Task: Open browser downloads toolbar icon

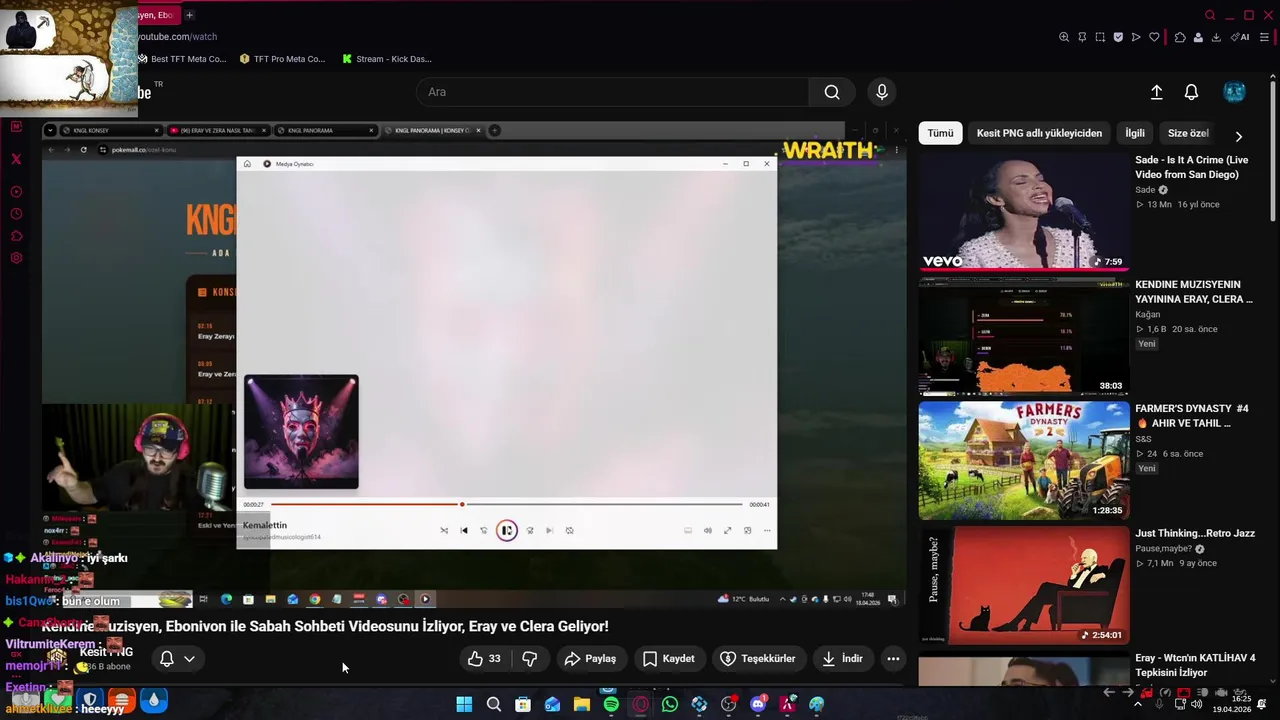Action: (1216, 37)
